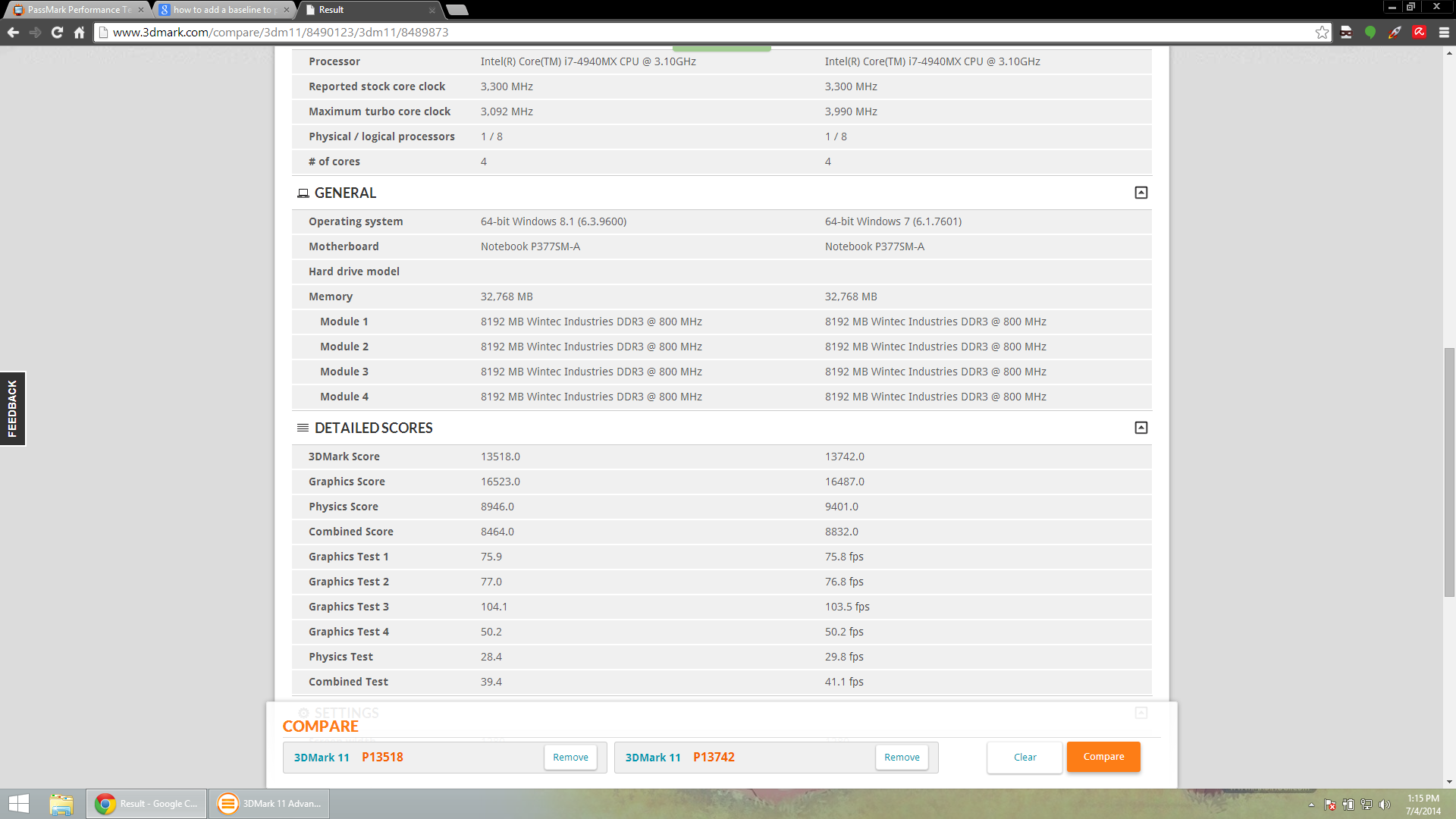
Task: Click the scrollbar down arrow
Action: point(1449,782)
